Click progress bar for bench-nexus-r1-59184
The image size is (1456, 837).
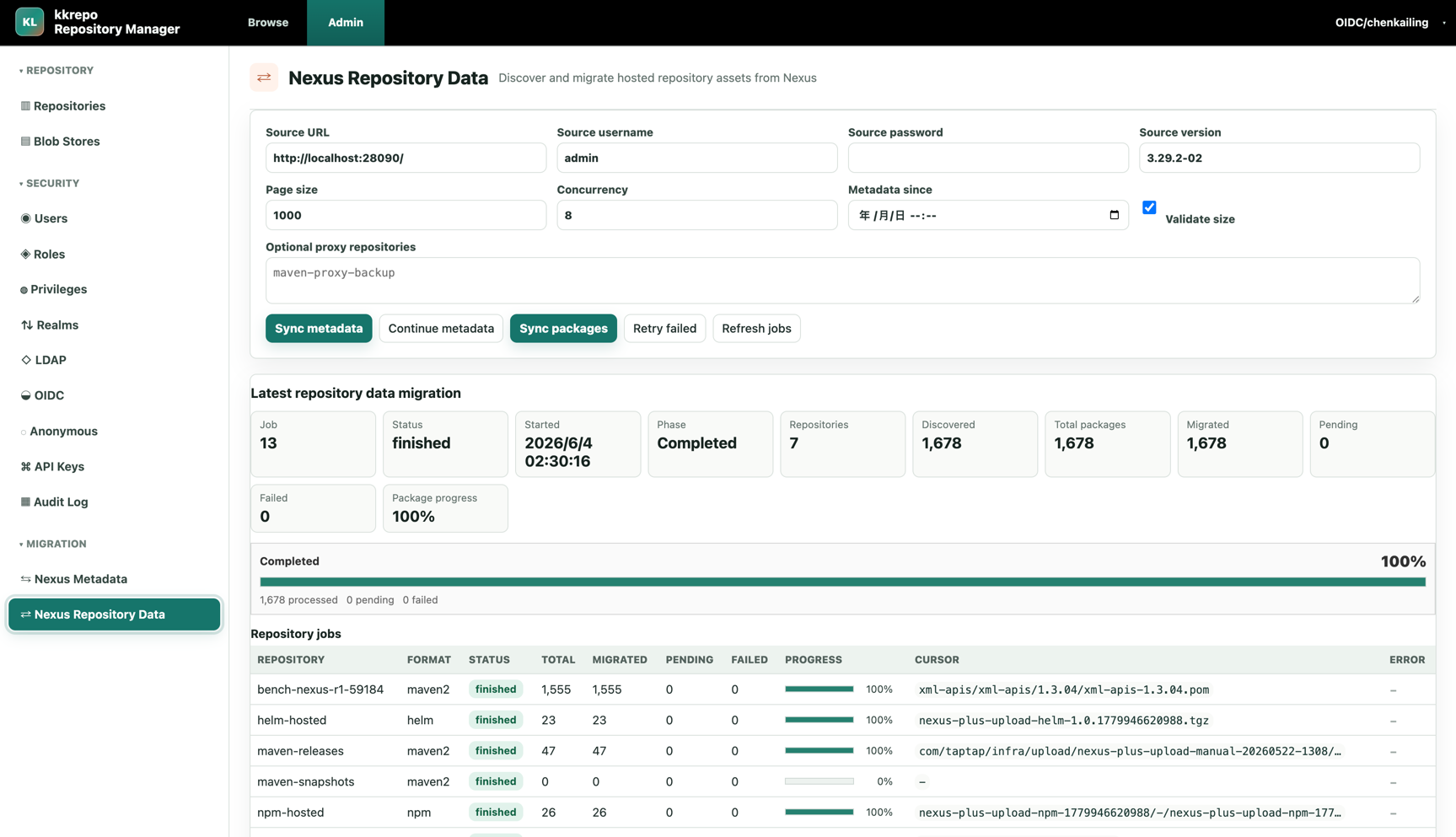pos(819,689)
